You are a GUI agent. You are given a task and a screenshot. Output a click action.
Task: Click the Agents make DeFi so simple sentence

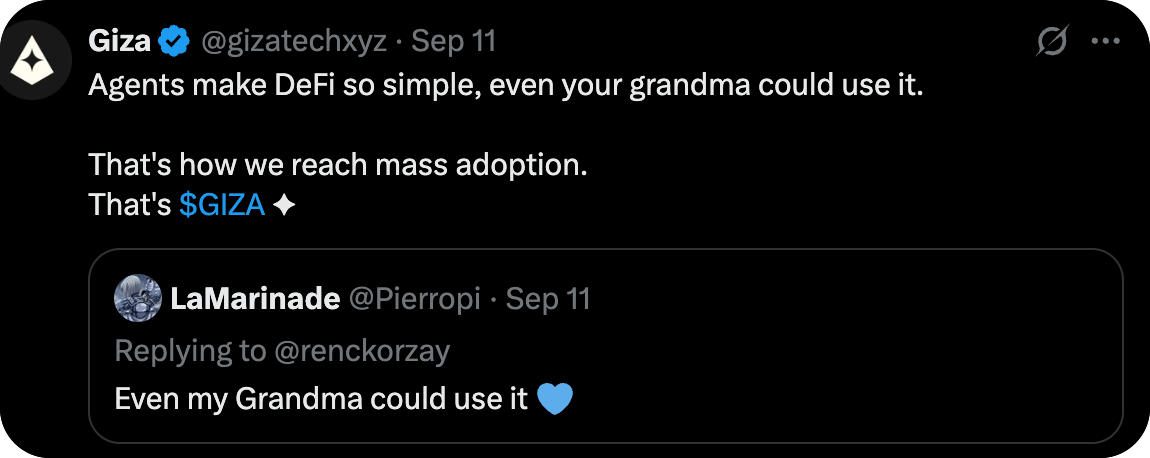(x=505, y=86)
